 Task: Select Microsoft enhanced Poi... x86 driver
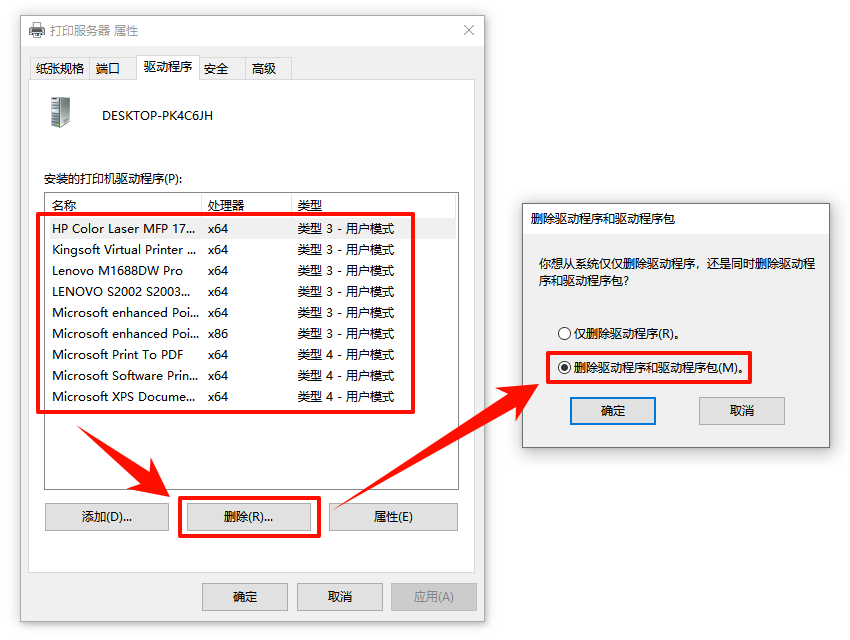(251, 334)
